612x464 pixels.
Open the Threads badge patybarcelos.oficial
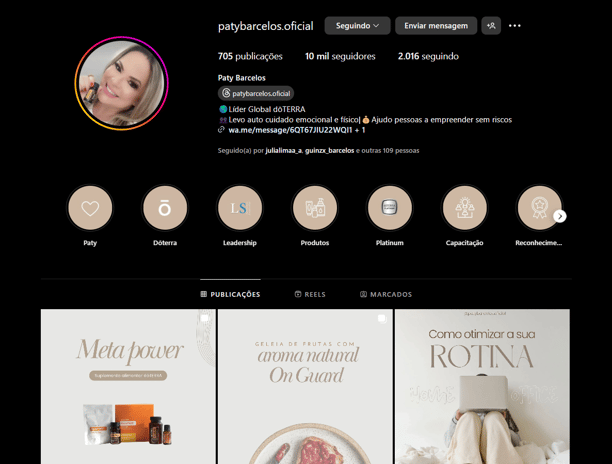click(256, 93)
